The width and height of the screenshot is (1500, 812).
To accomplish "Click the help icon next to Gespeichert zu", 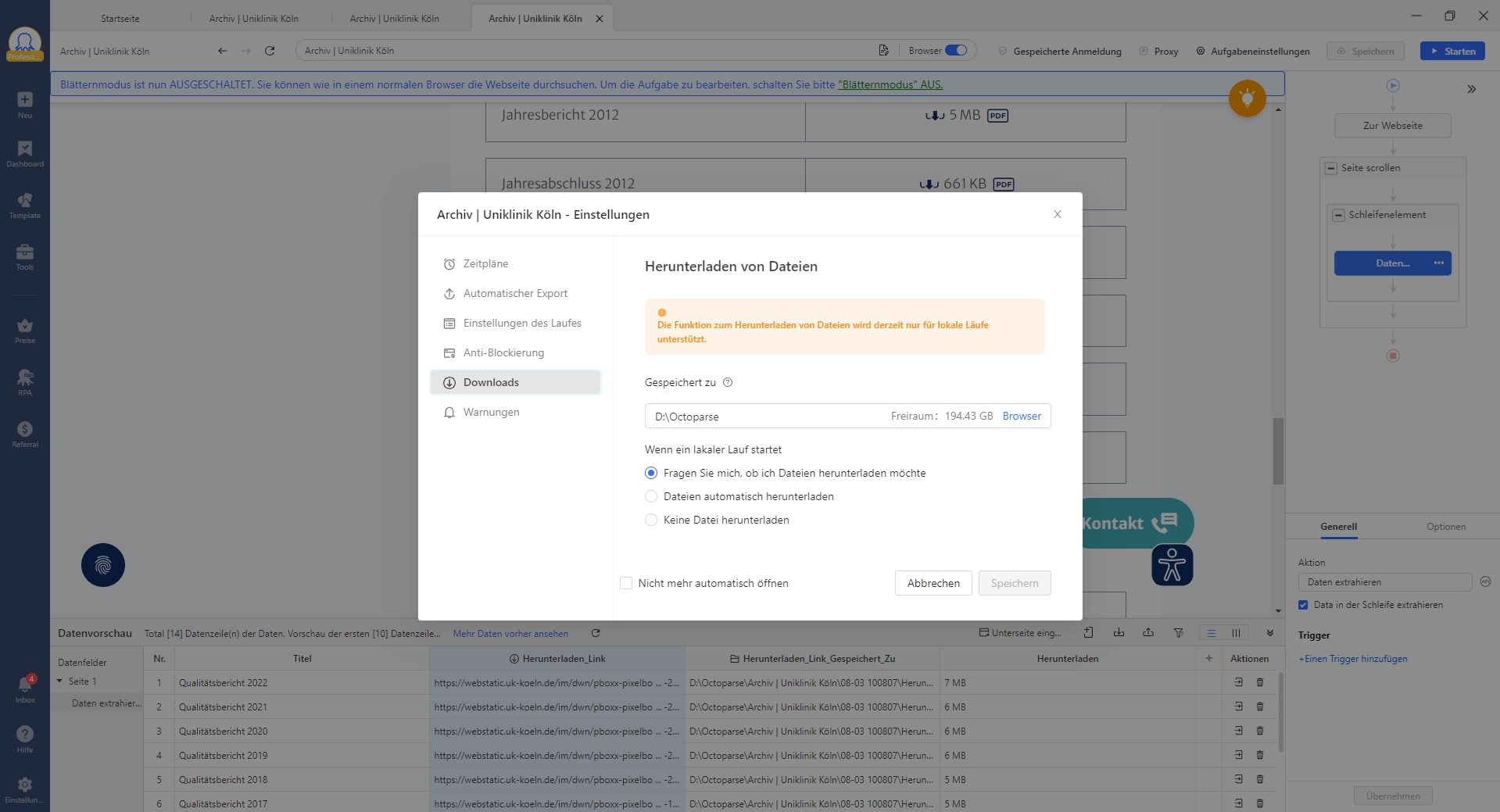I will point(728,382).
